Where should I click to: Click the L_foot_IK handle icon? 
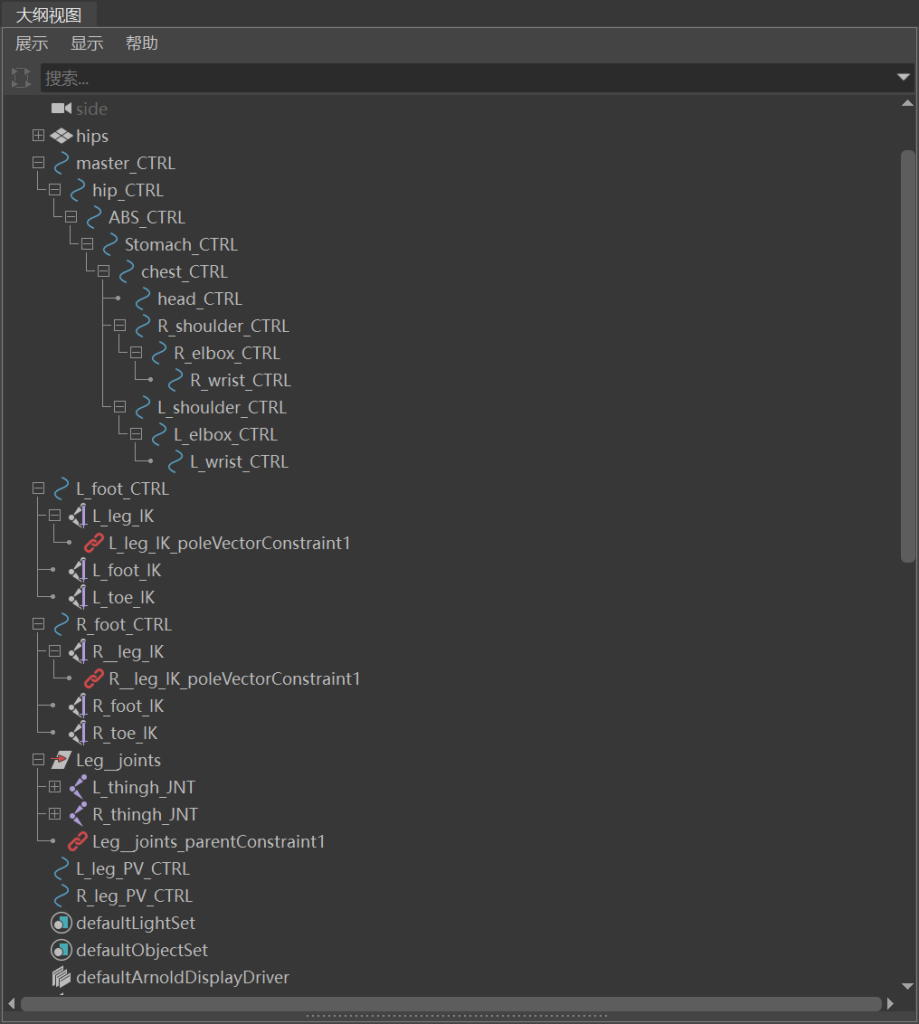click(x=78, y=571)
